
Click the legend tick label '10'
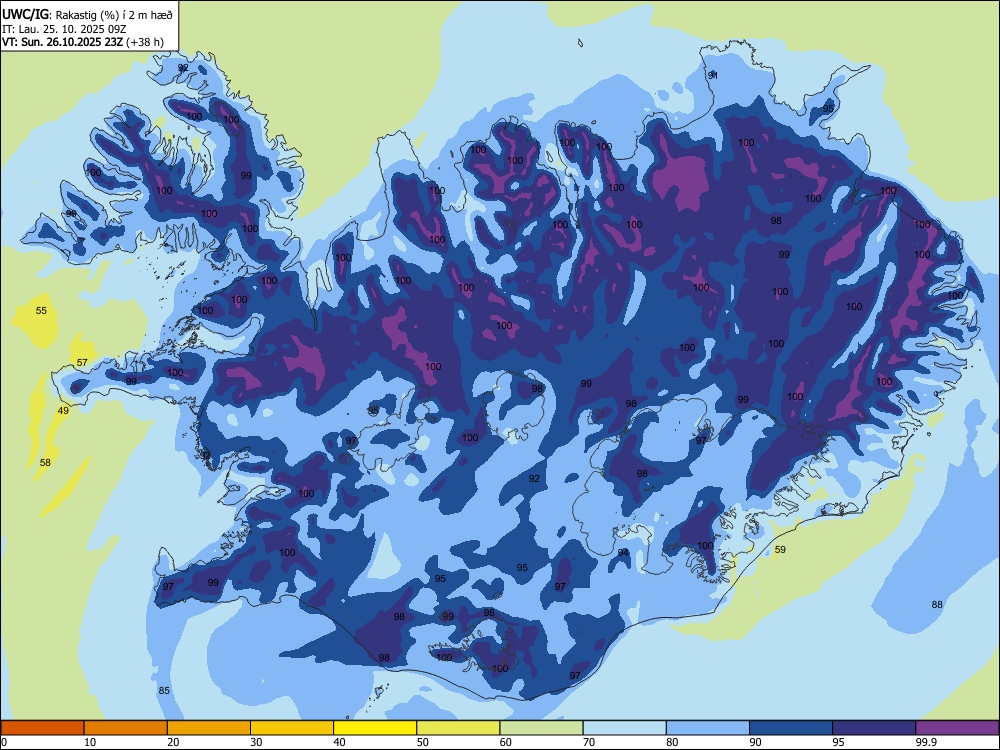(x=90, y=742)
